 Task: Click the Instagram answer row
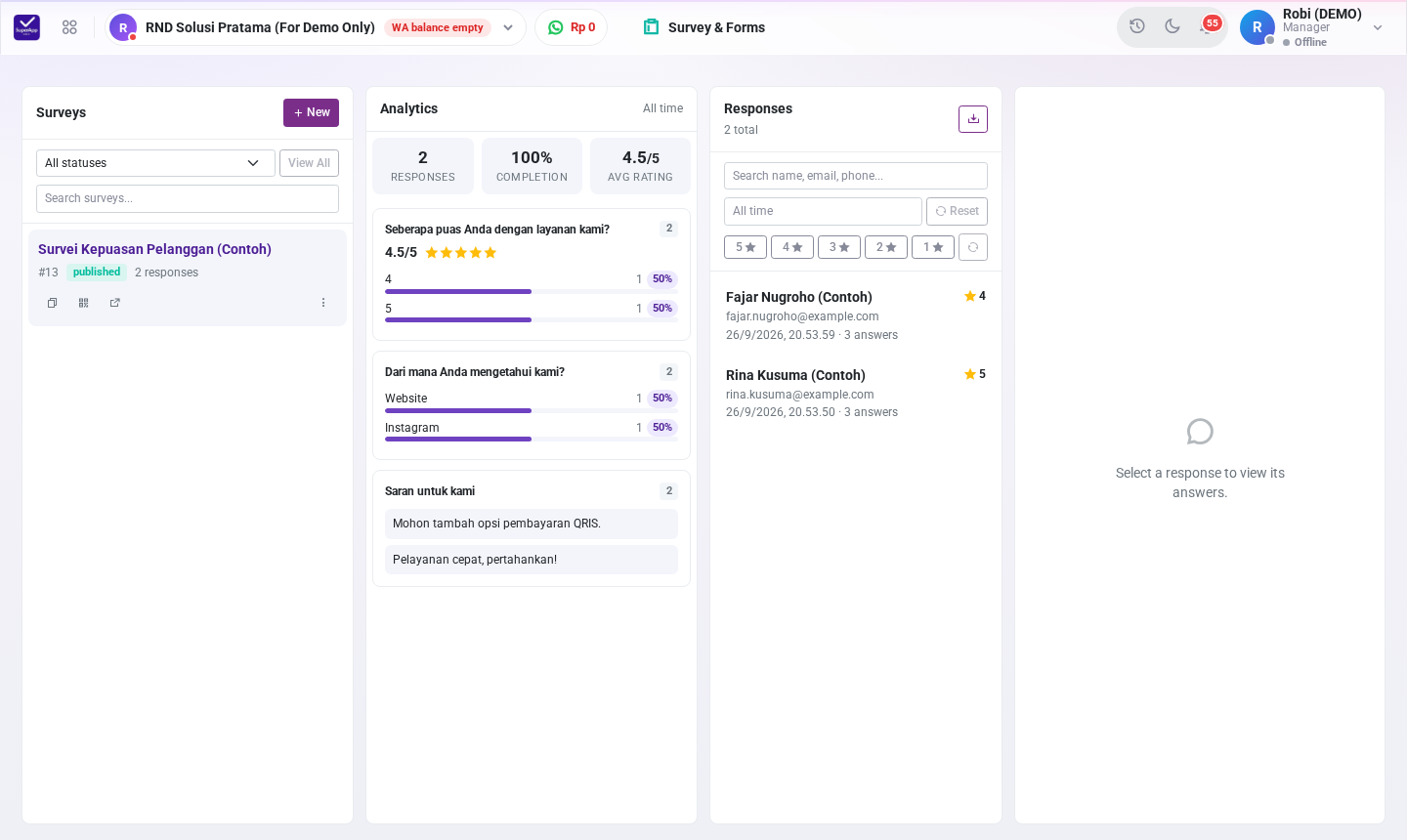point(532,430)
